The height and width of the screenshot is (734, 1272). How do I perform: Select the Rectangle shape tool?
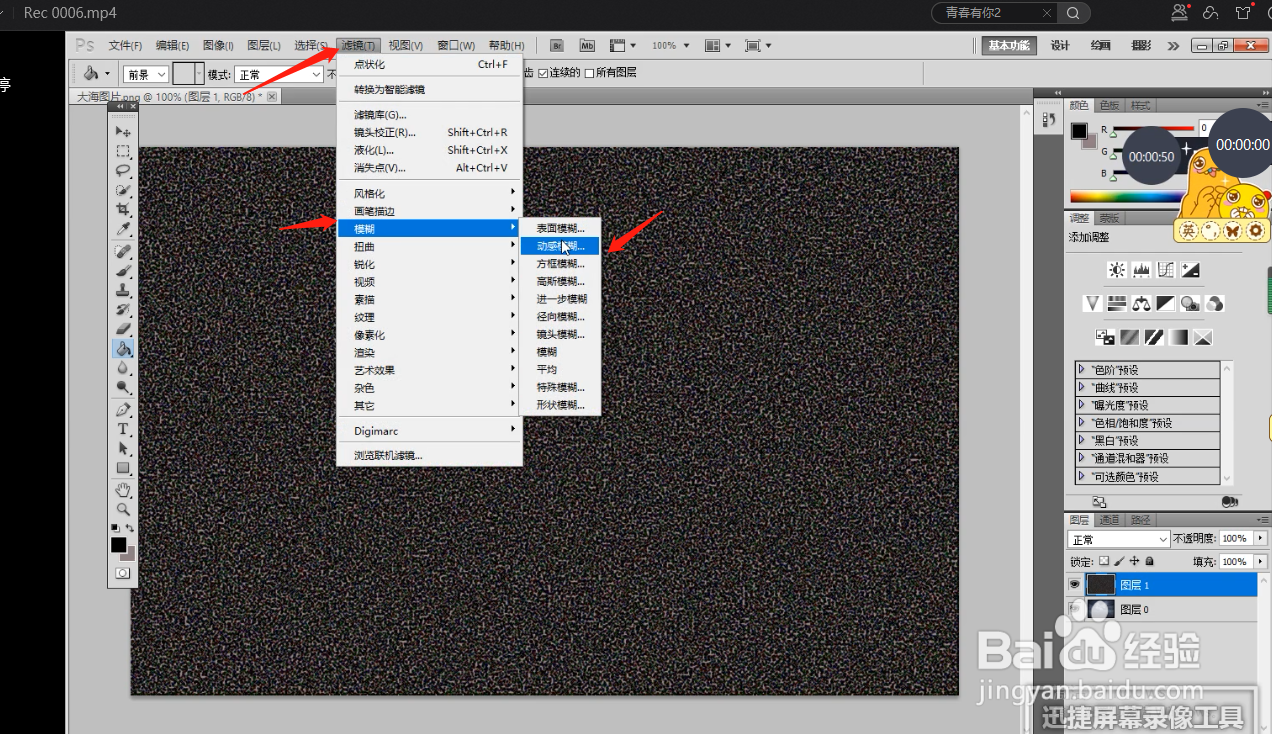123,468
